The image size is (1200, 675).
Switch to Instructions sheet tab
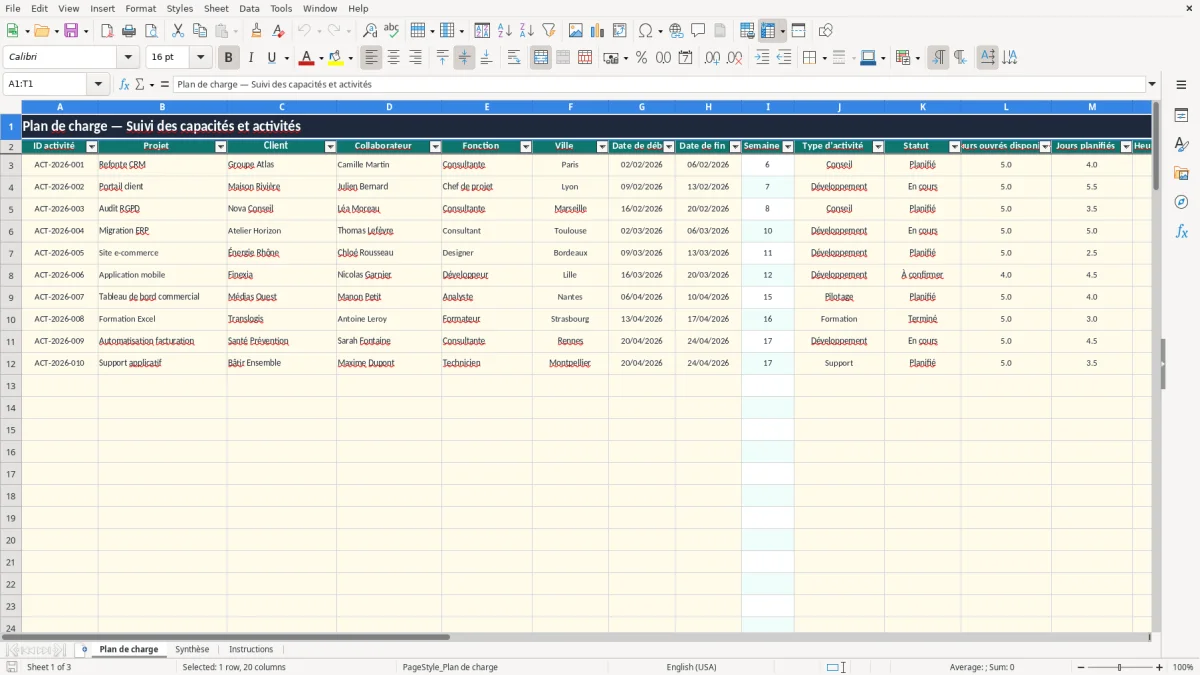[251, 649]
